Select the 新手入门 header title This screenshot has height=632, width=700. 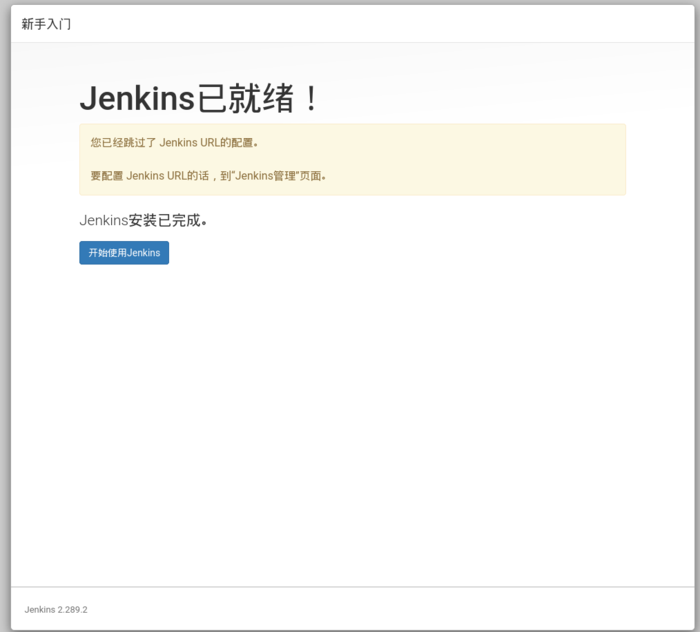click(x=46, y=24)
